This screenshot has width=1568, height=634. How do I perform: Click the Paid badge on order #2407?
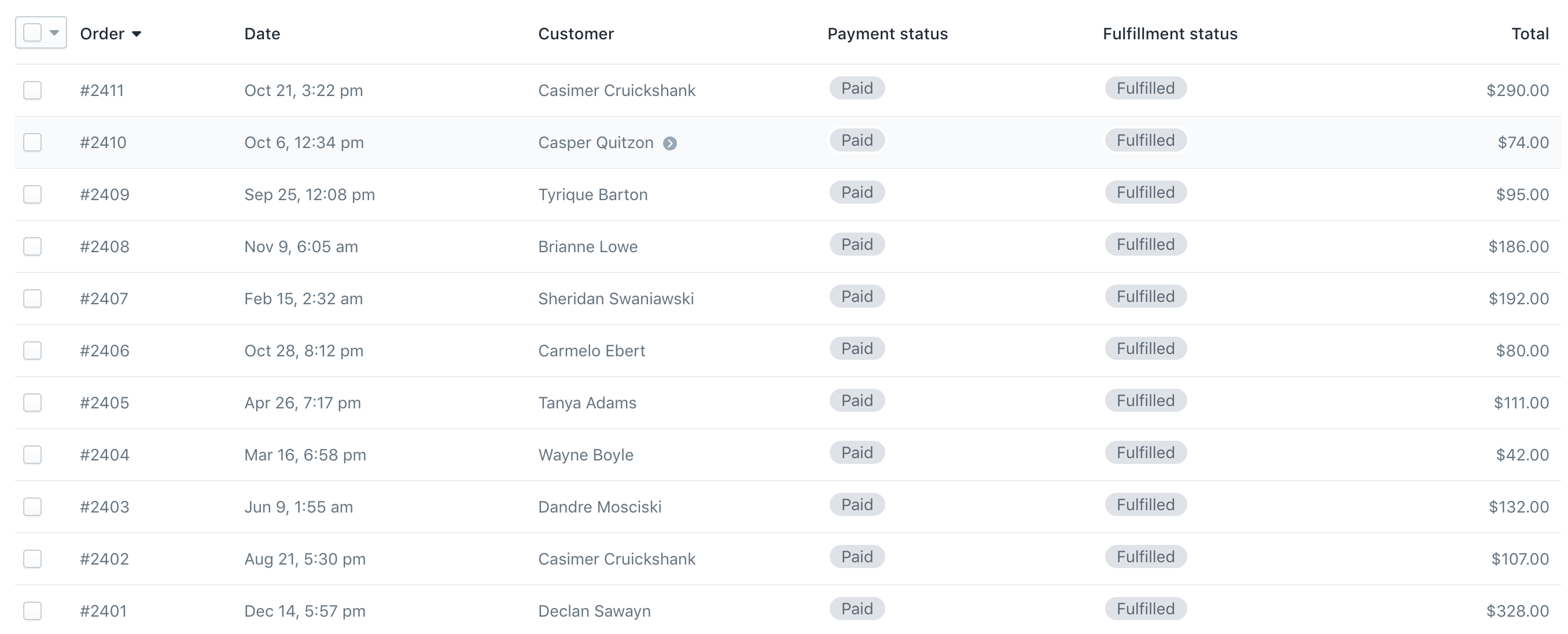[x=856, y=296]
